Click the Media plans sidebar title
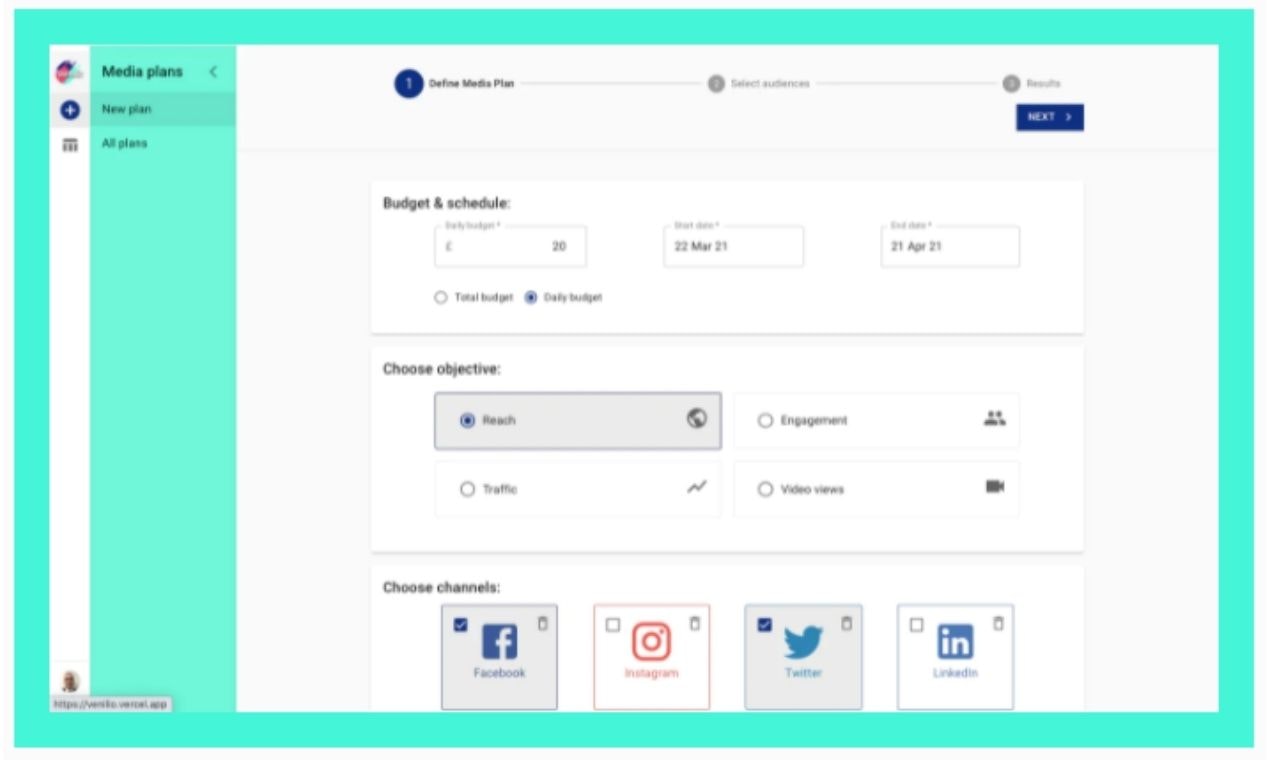The height and width of the screenshot is (760, 1270). pos(142,72)
